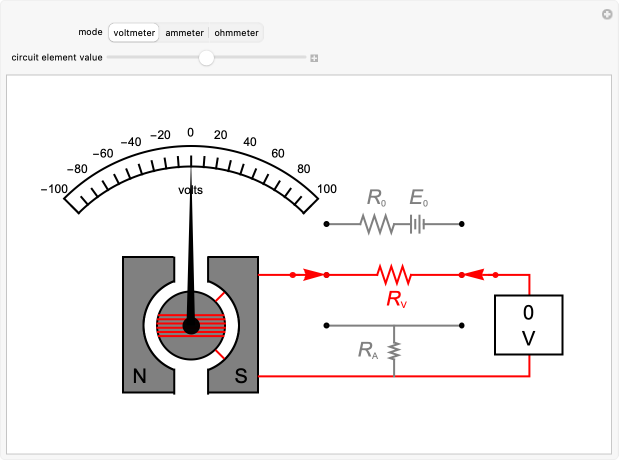Click the circuit element value slider thumb

coord(206,58)
